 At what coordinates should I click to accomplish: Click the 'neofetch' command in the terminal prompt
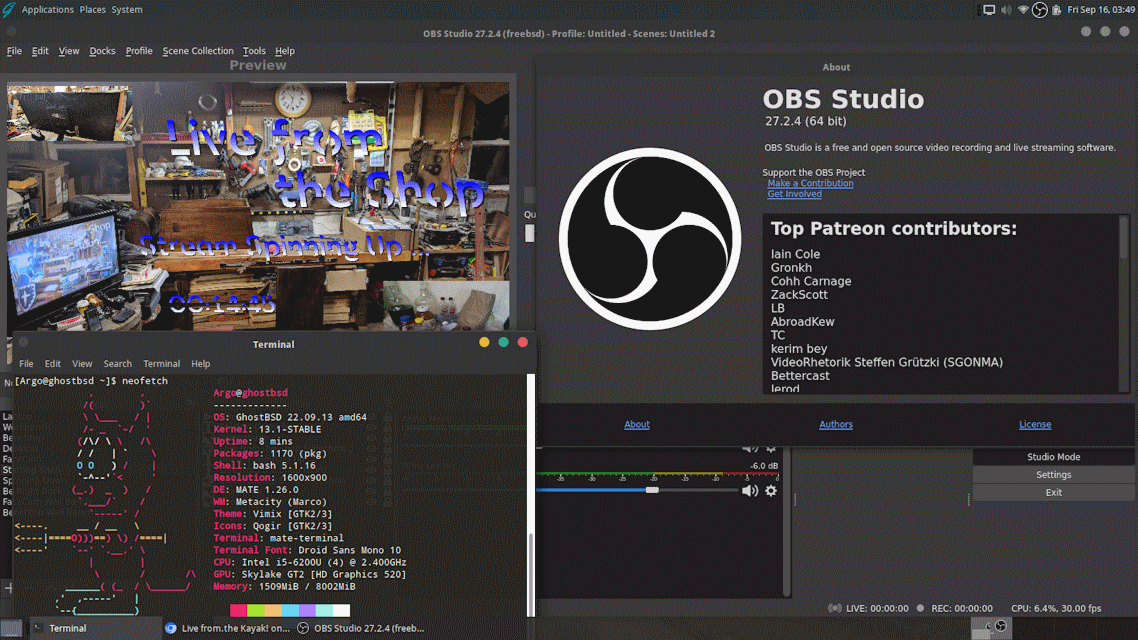pyautogui.click(x=145, y=381)
